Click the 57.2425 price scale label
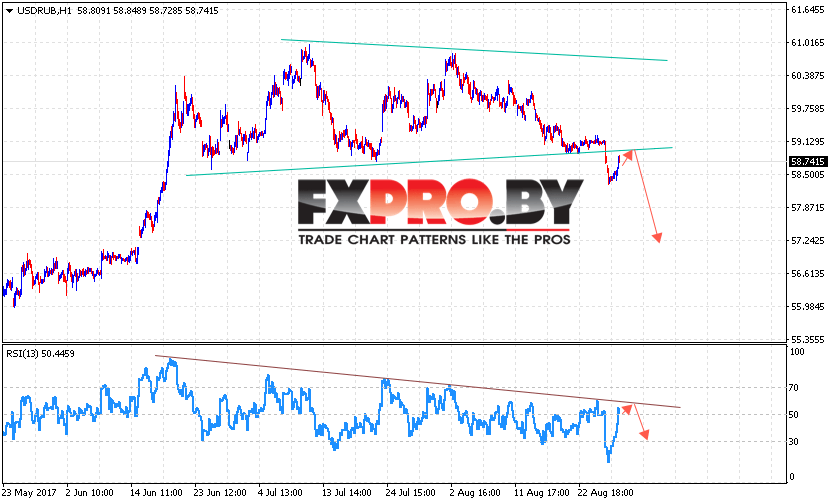Image resolution: width=829 pixels, height=504 pixels. (807, 241)
